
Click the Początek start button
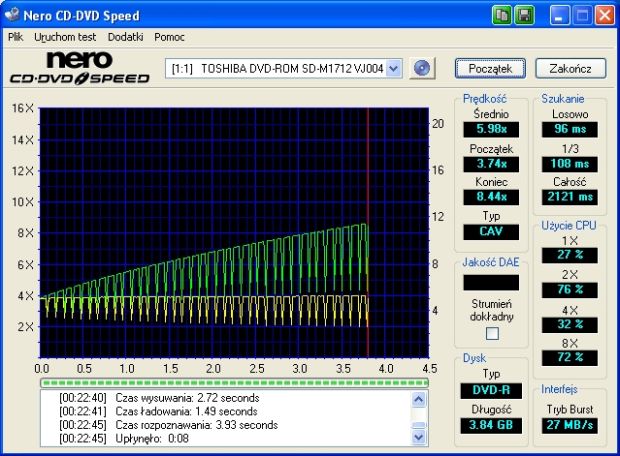[x=490, y=68]
